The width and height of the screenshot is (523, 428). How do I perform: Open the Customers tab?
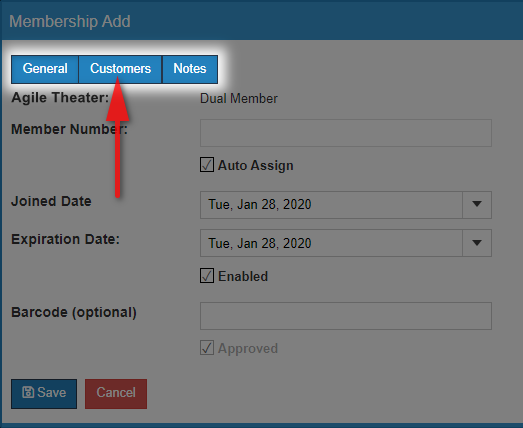(120, 69)
